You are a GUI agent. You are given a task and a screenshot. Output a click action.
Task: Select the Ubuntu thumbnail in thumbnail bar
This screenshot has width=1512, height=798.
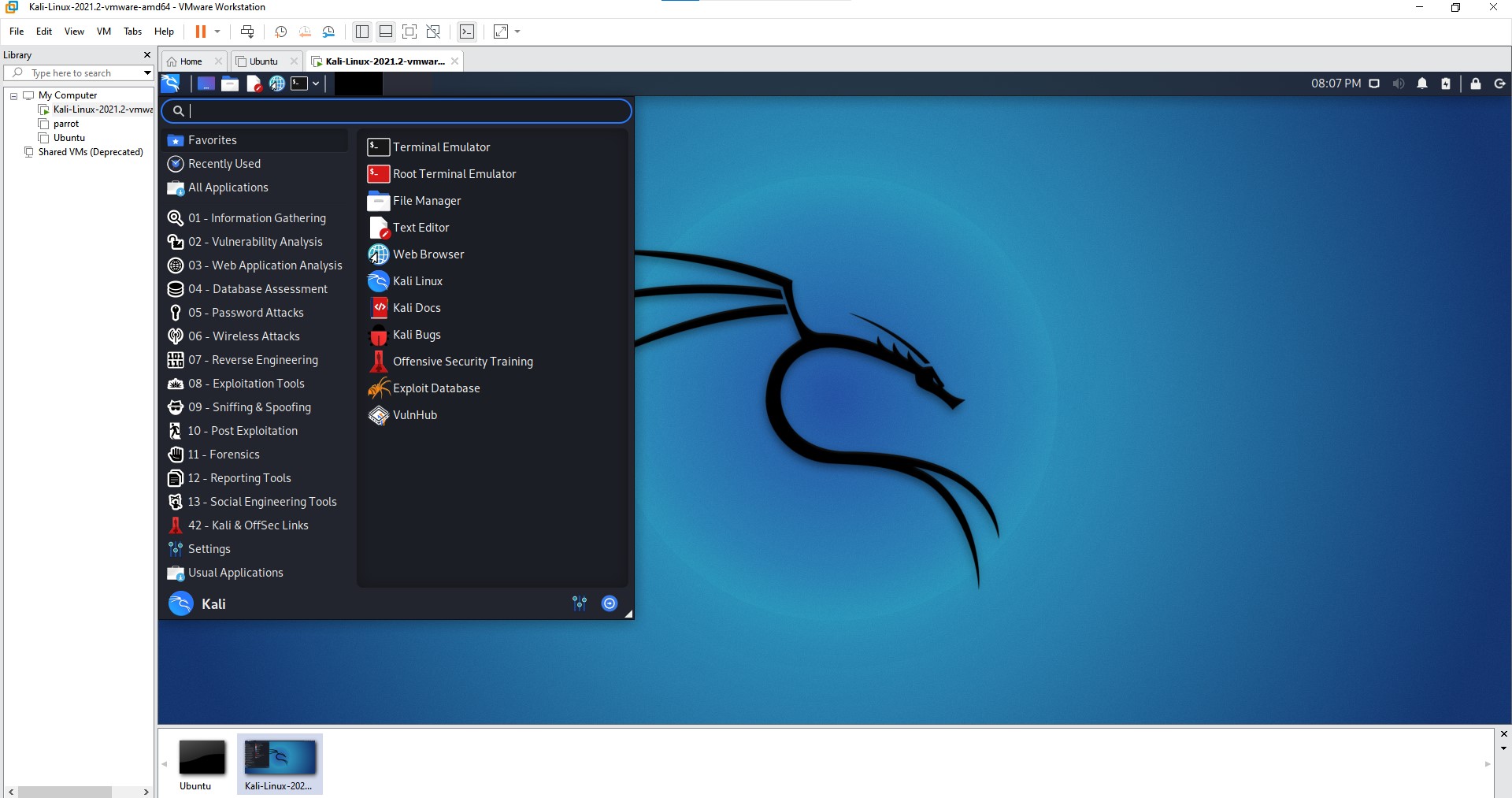pyautogui.click(x=202, y=764)
